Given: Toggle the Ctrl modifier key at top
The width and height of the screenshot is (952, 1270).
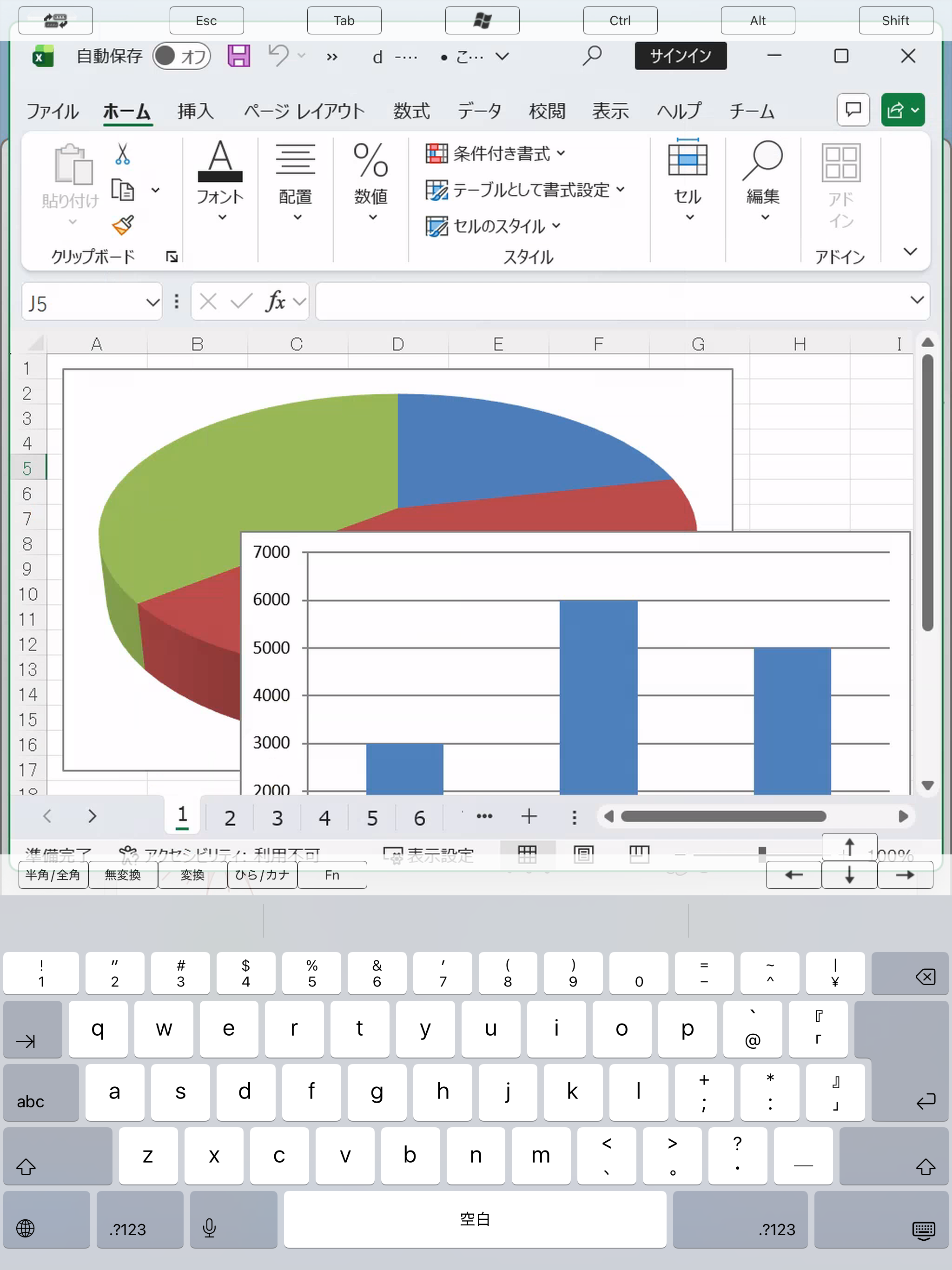Looking at the screenshot, I should click(x=620, y=20).
